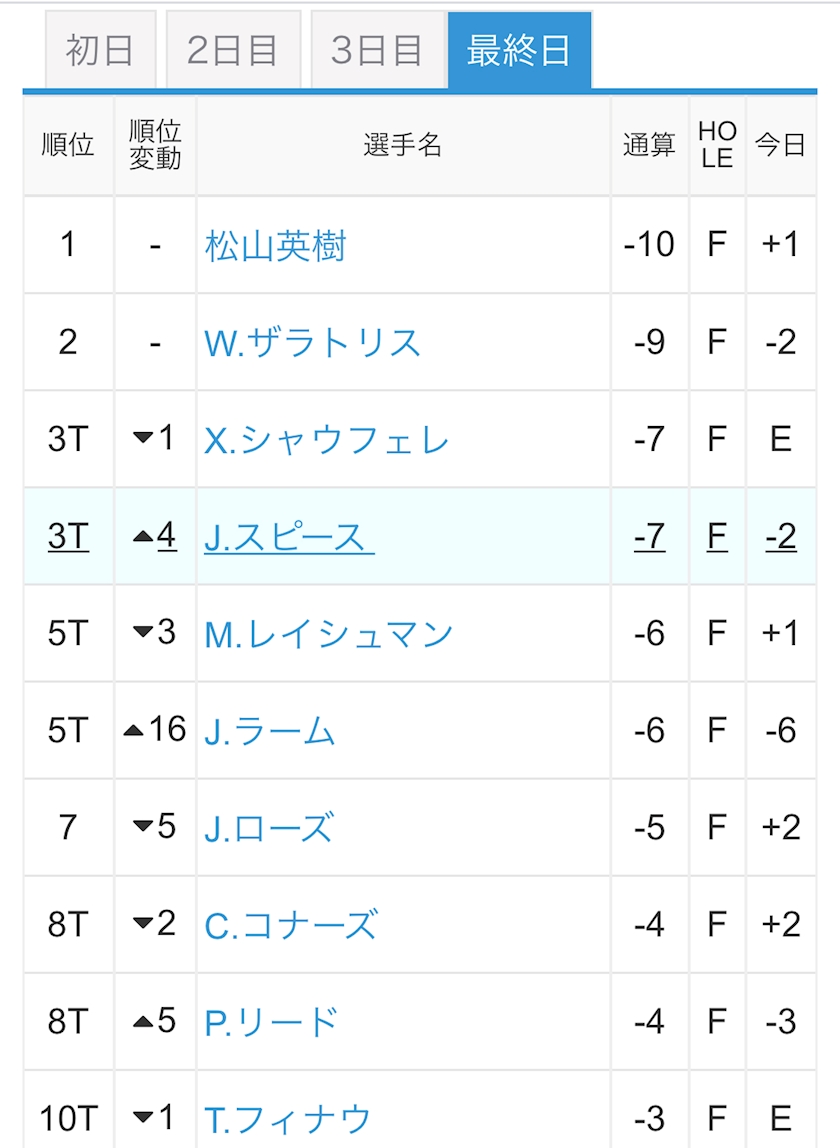Open J.スピース player profile
840x1148 pixels.
point(289,537)
